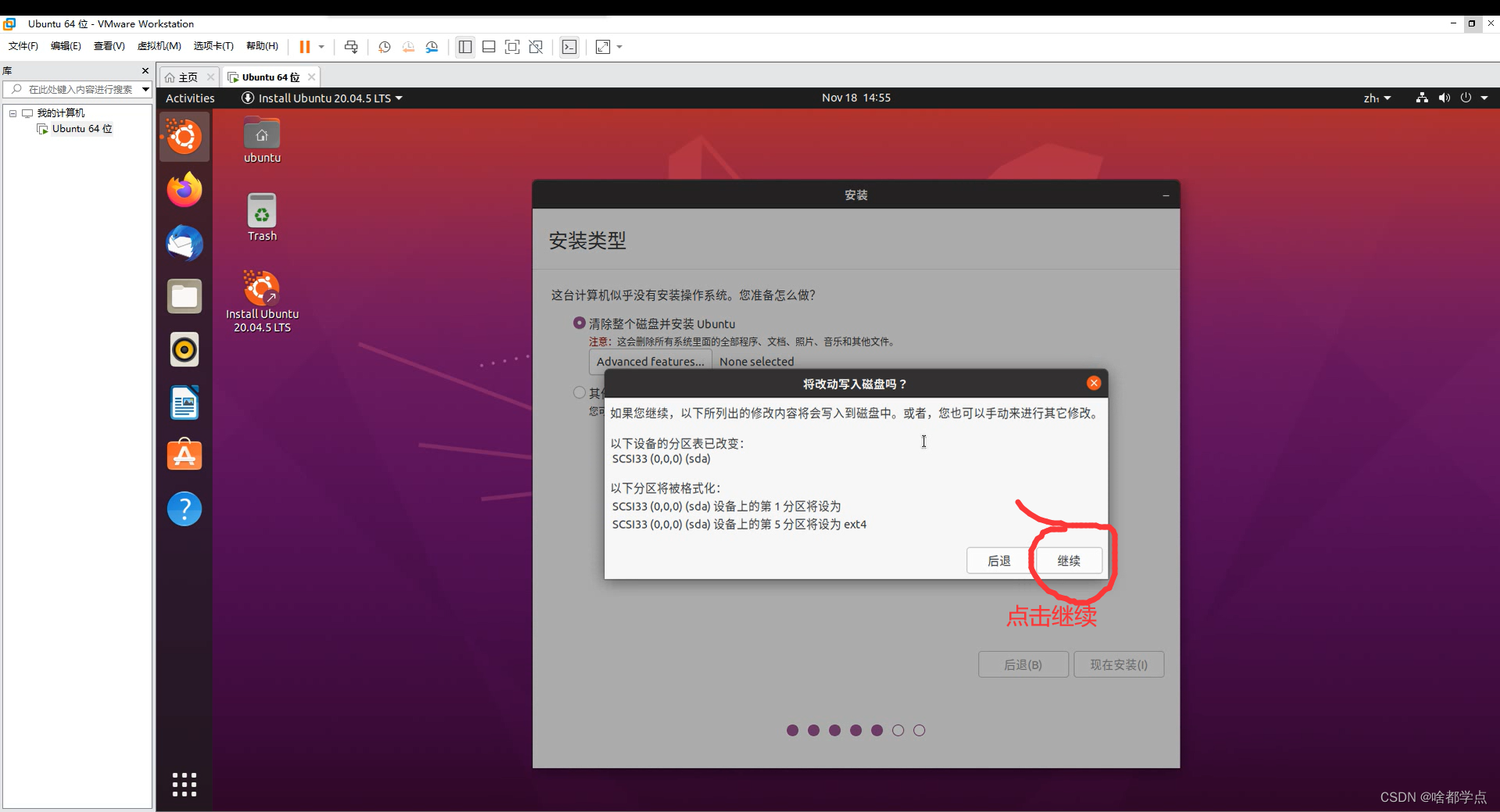Open Files from the dock

(x=184, y=297)
